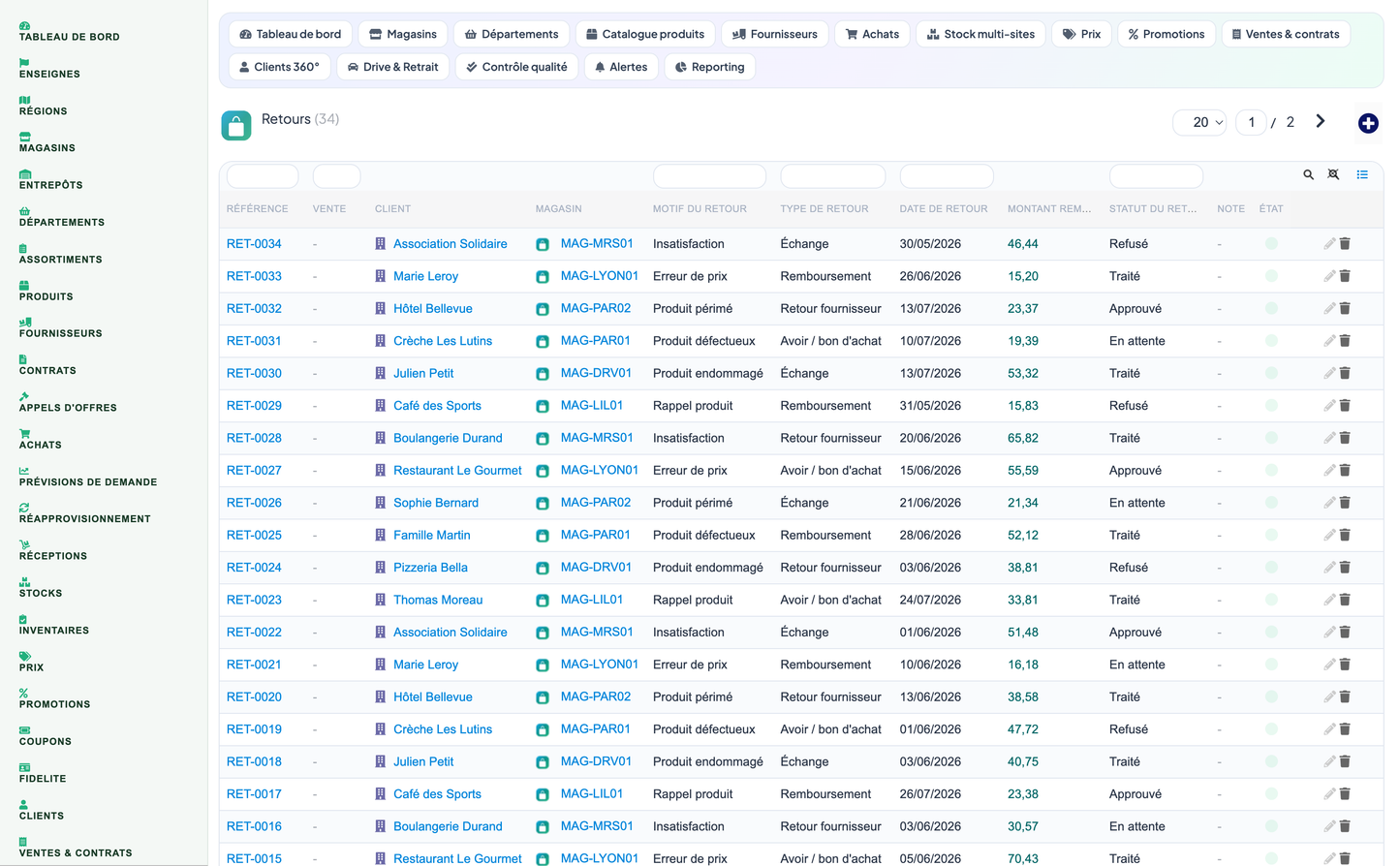Image resolution: width=1400 pixels, height=866 pixels.
Task: Open return reference RET-0034
Action: click(x=254, y=244)
